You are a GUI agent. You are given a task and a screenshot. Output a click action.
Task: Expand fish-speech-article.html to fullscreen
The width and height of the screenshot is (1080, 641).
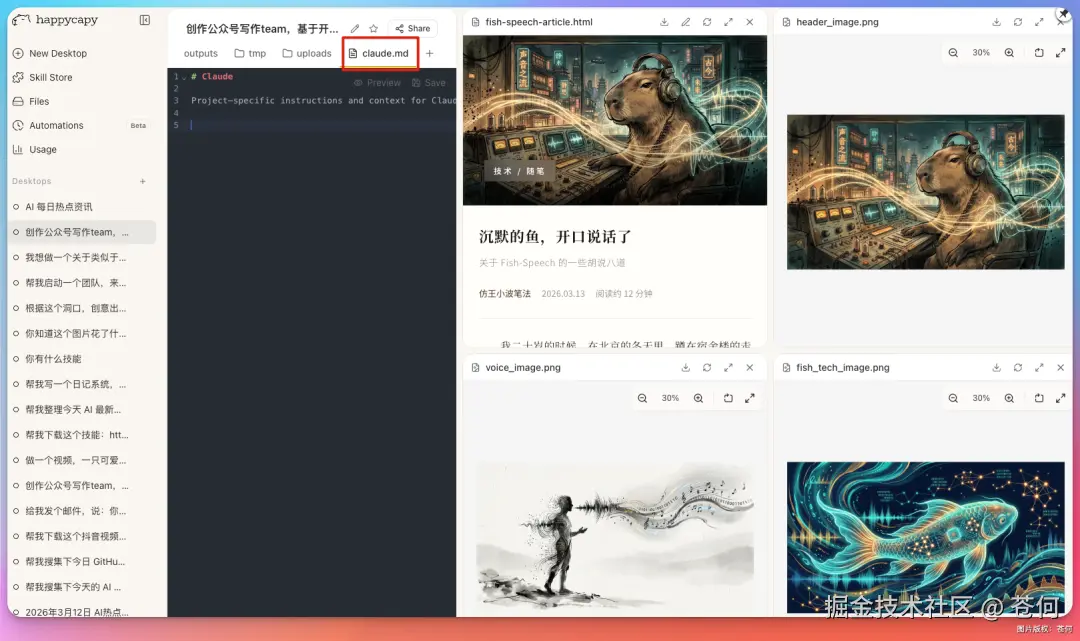pyautogui.click(x=729, y=22)
